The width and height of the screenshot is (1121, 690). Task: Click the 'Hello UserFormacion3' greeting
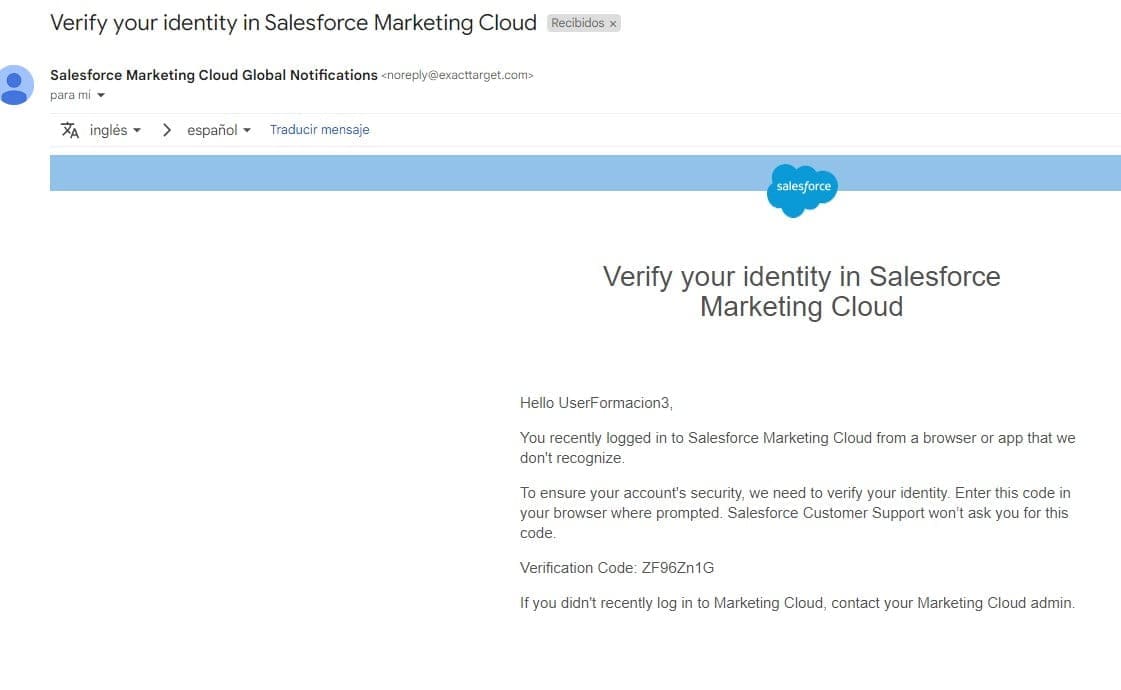tap(596, 403)
